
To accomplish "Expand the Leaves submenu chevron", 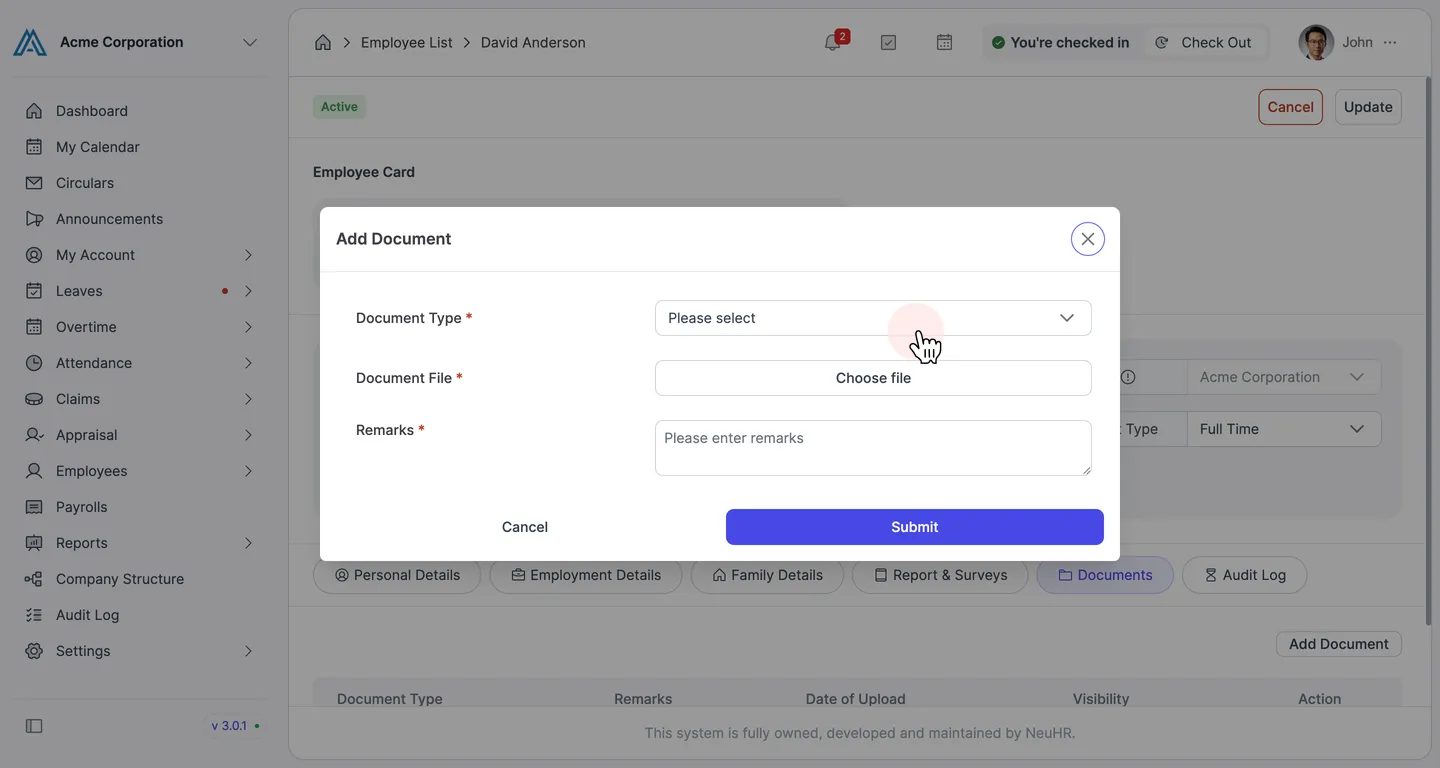I will pos(248,291).
